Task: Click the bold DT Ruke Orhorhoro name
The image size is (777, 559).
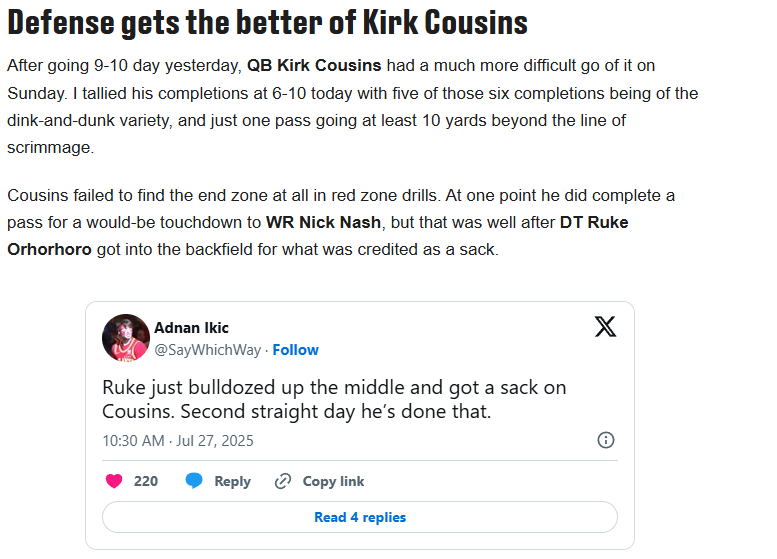Action: 594,223
